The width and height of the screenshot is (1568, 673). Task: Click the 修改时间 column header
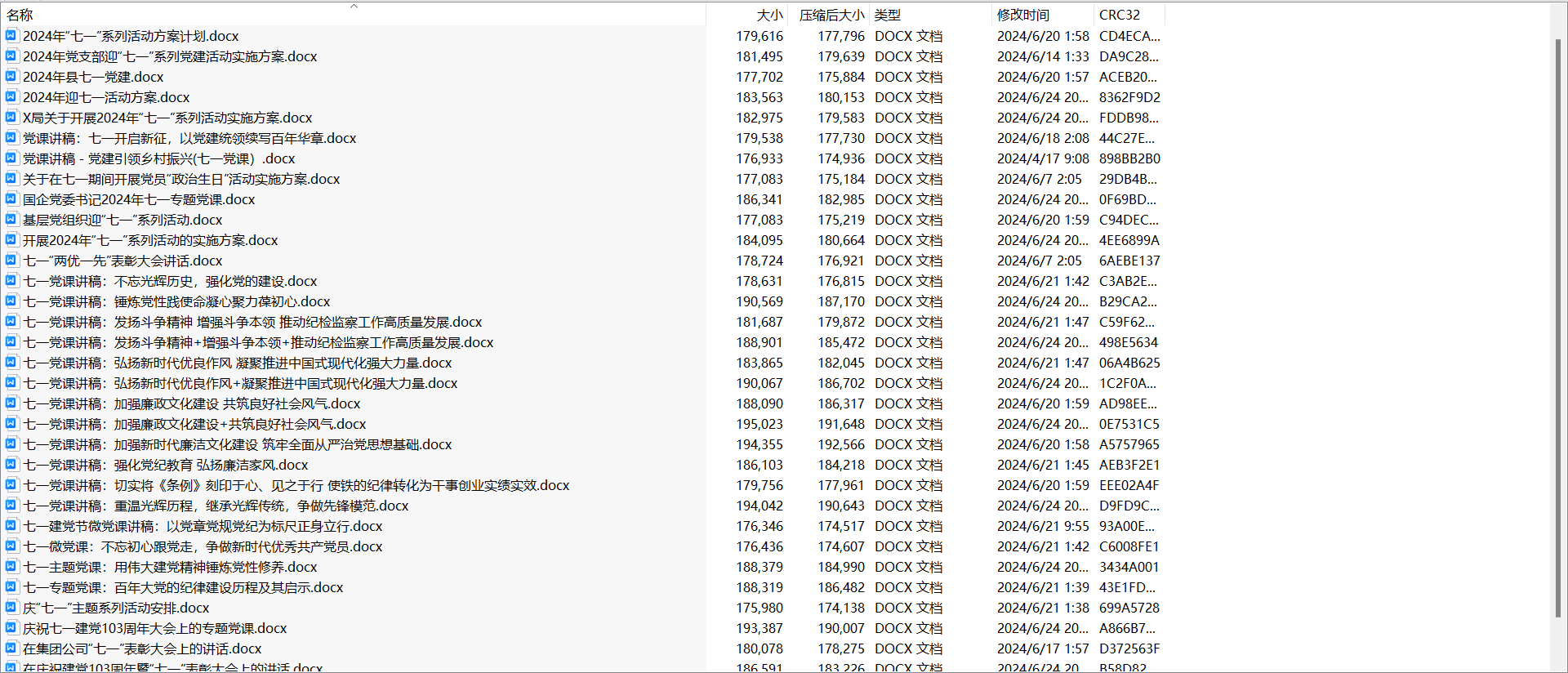pyautogui.click(x=1022, y=15)
